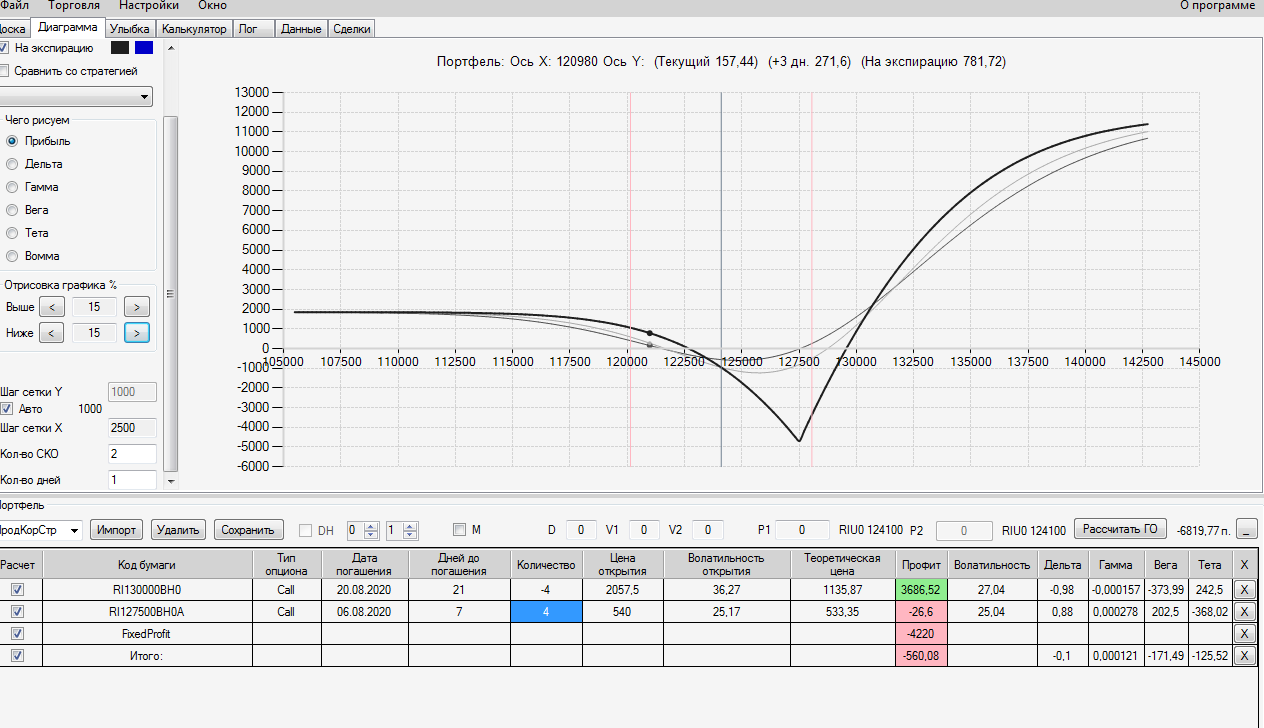The height and width of the screenshot is (728, 1264).
Task: Click the Профит column header
Action: 919,565
